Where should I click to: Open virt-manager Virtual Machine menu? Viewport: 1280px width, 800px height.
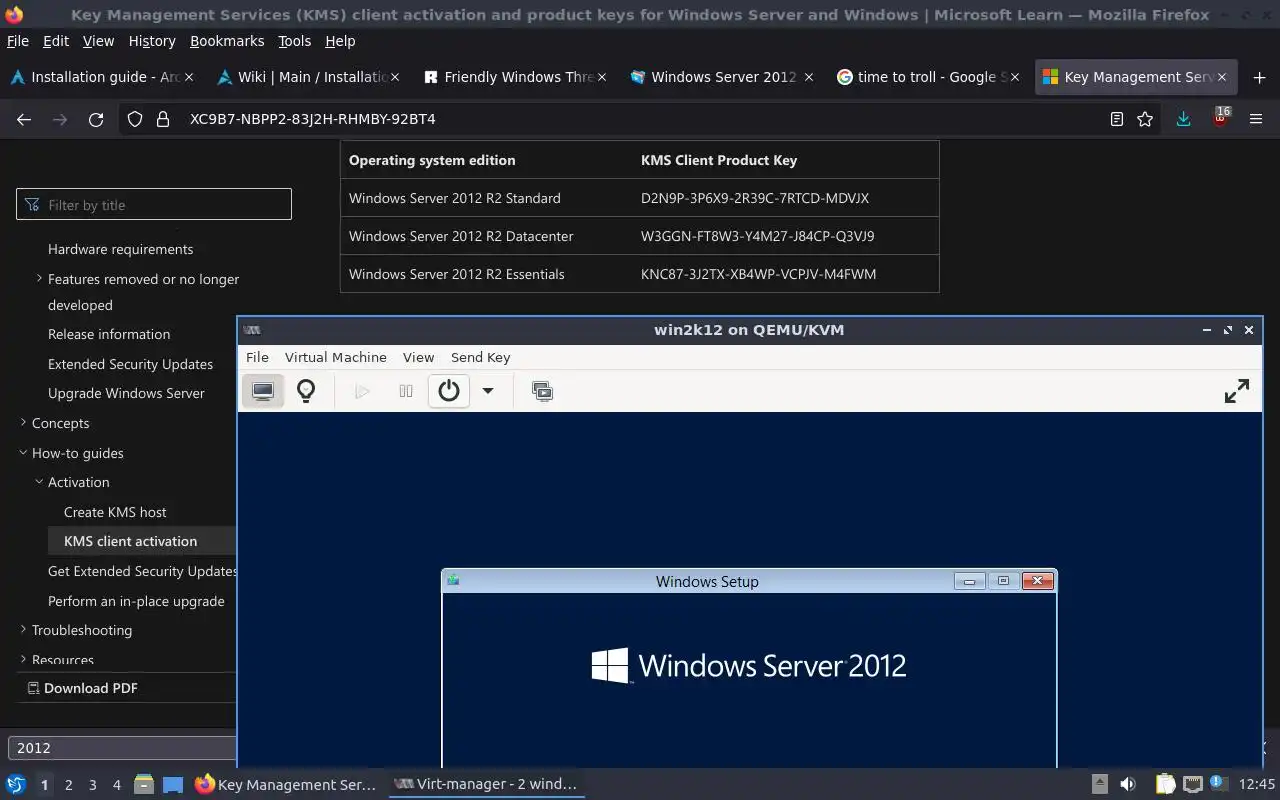[335, 357]
